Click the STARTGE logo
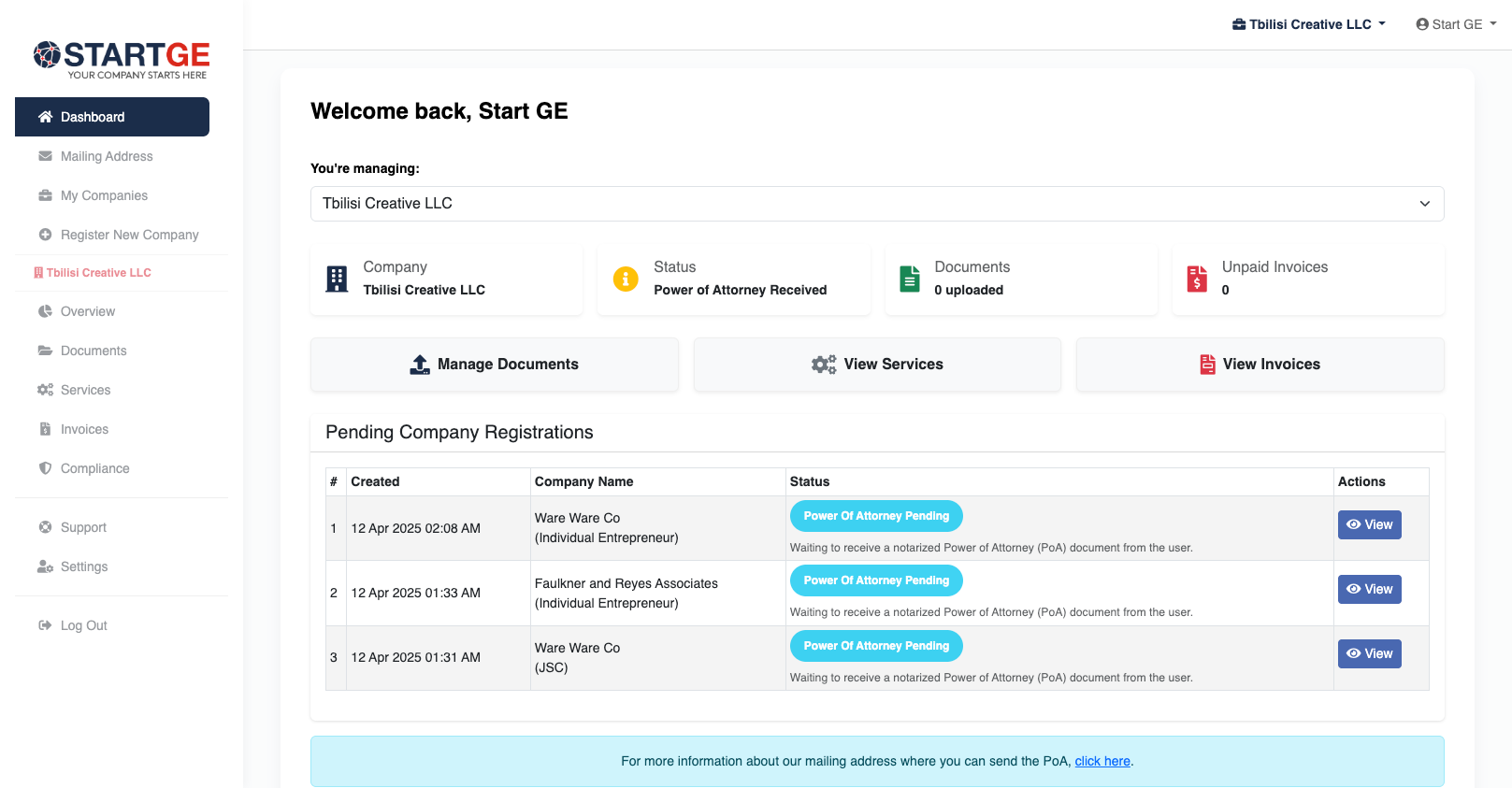Viewport: 1512px width, 788px height. [x=122, y=60]
